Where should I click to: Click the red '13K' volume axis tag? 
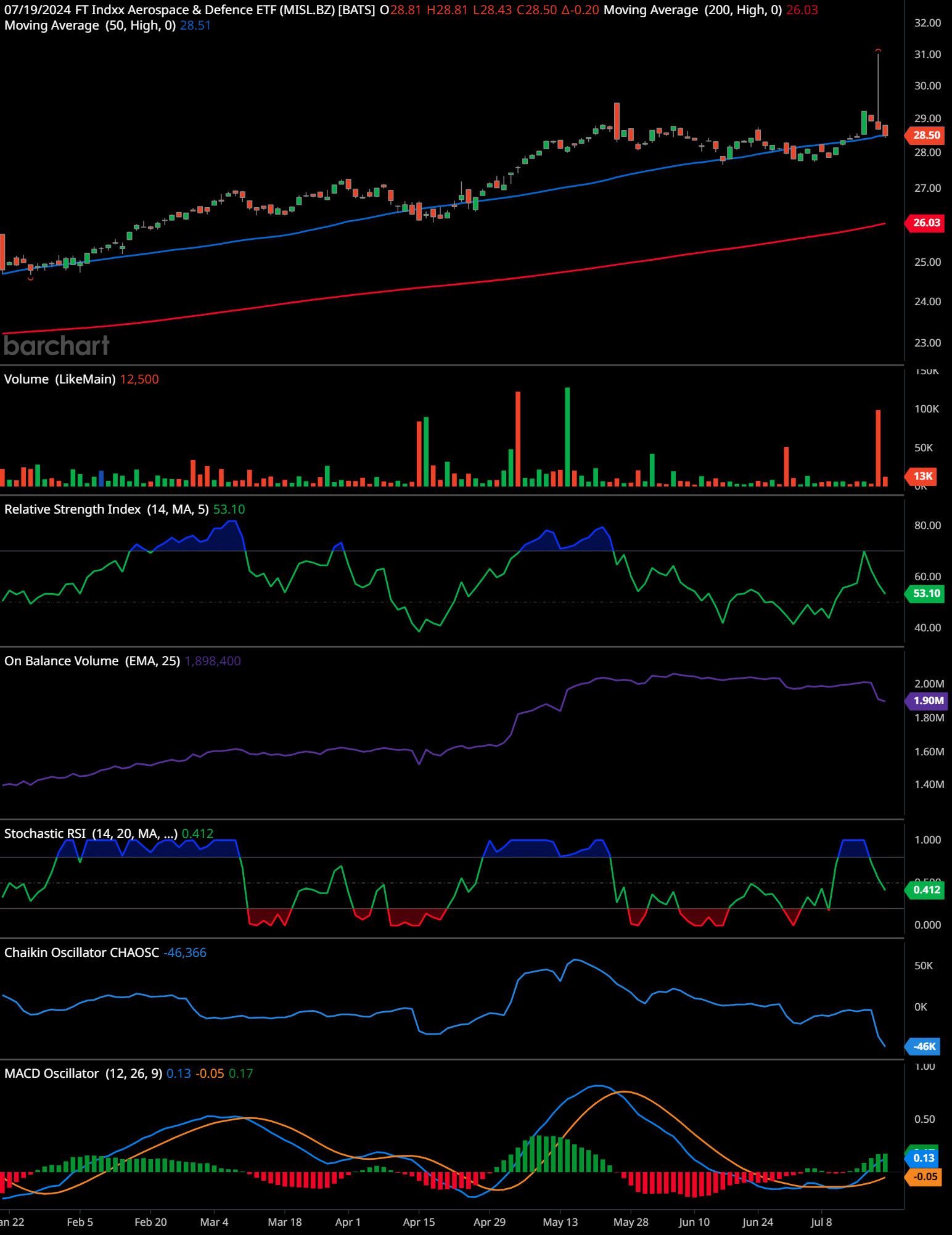pyautogui.click(x=921, y=476)
